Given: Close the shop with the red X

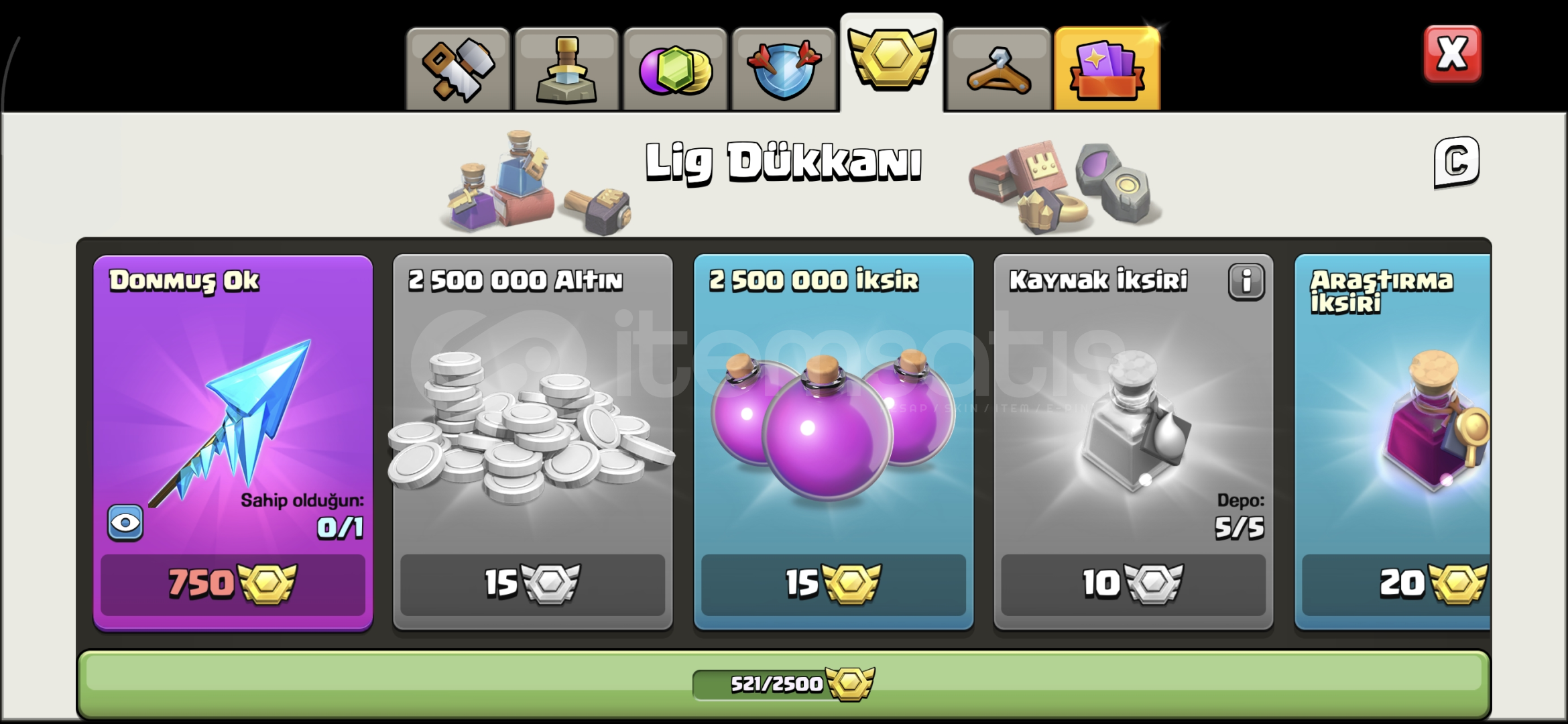Looking at the screenshot, I should (1452, 54).
